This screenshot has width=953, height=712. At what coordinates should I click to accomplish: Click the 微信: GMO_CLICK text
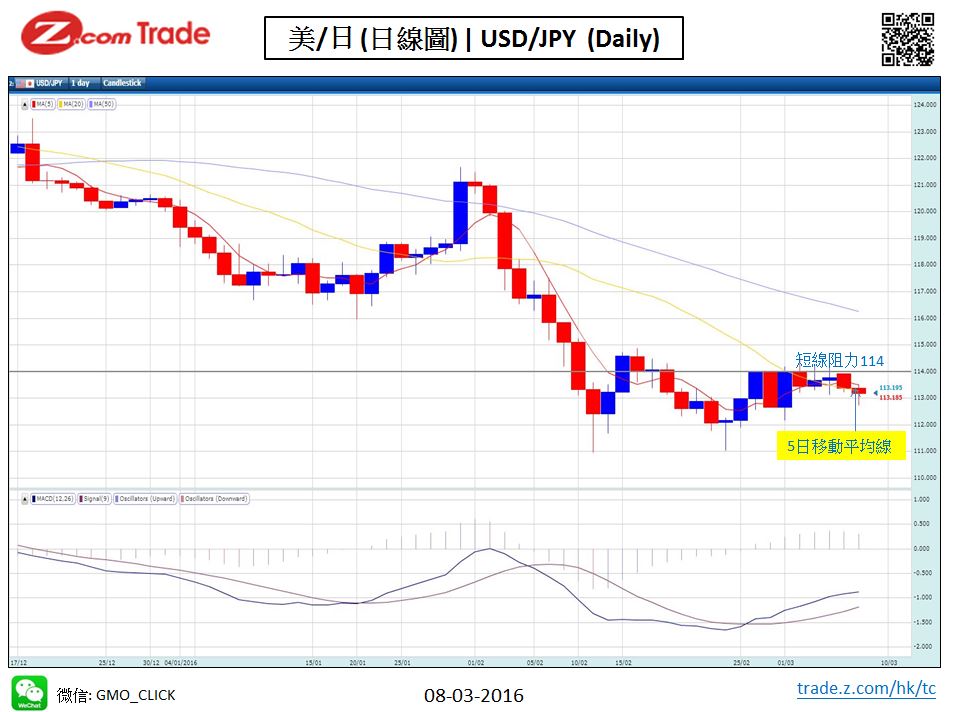tap(115, 695)
